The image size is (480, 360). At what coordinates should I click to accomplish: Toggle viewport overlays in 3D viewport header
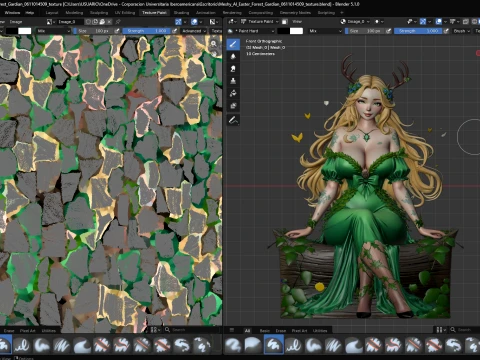(x=439, y=21)
